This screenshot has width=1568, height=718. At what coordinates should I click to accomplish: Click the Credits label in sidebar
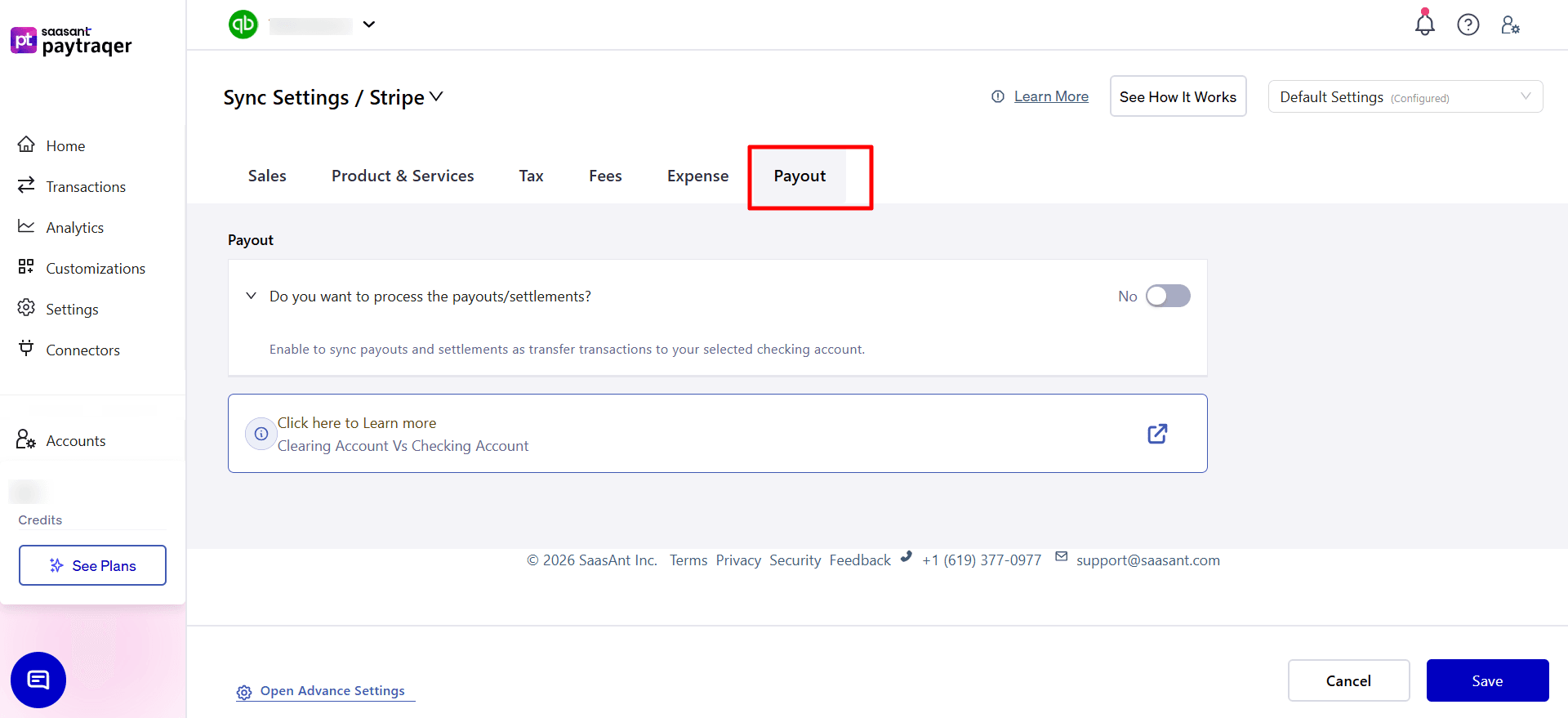tap(40, 520)
